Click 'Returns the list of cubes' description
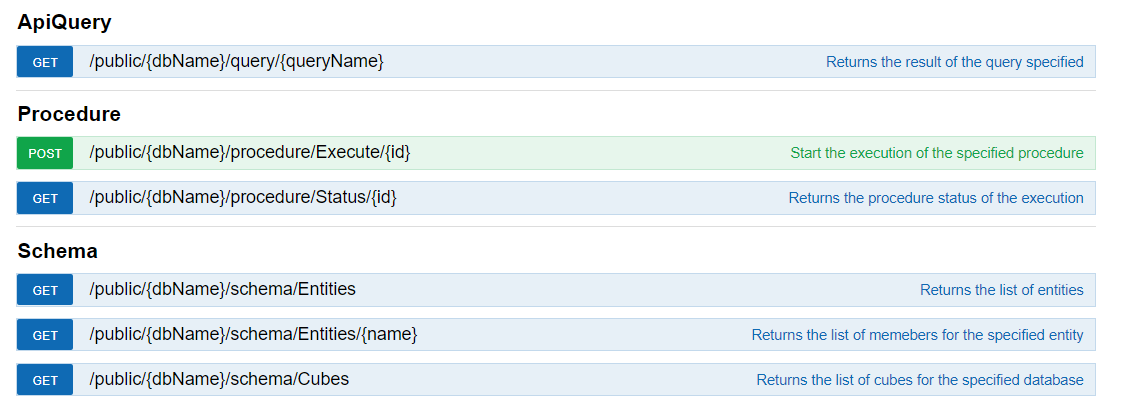This screenshot has height=416, width=1121. [x=920, y=380]
